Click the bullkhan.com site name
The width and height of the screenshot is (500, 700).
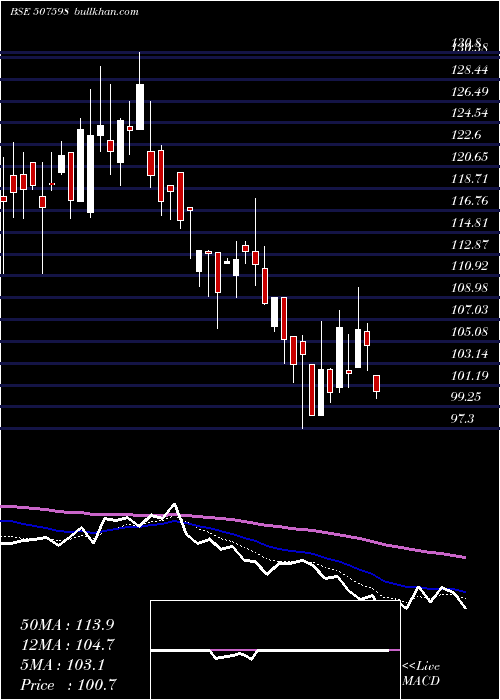click(x=105, y=12)
